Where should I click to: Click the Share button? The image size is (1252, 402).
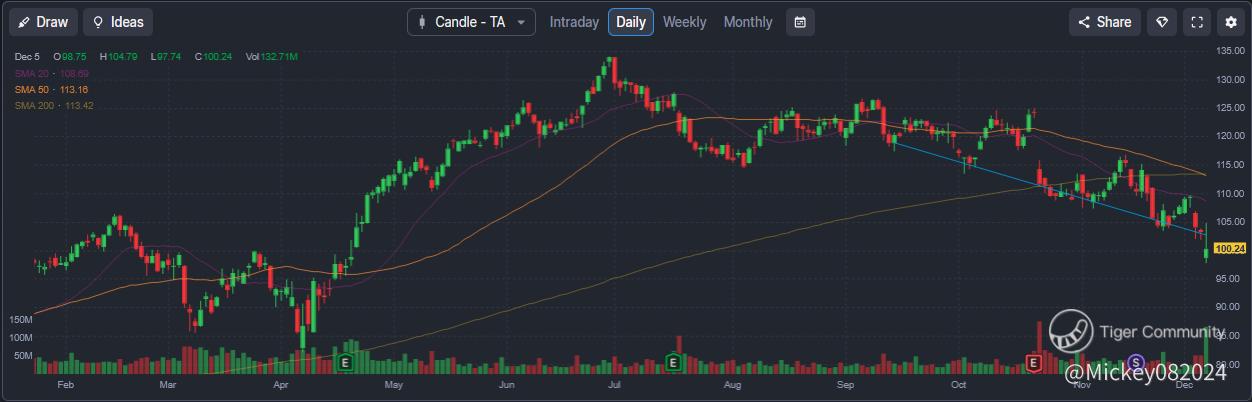(x=1105, y=22)
